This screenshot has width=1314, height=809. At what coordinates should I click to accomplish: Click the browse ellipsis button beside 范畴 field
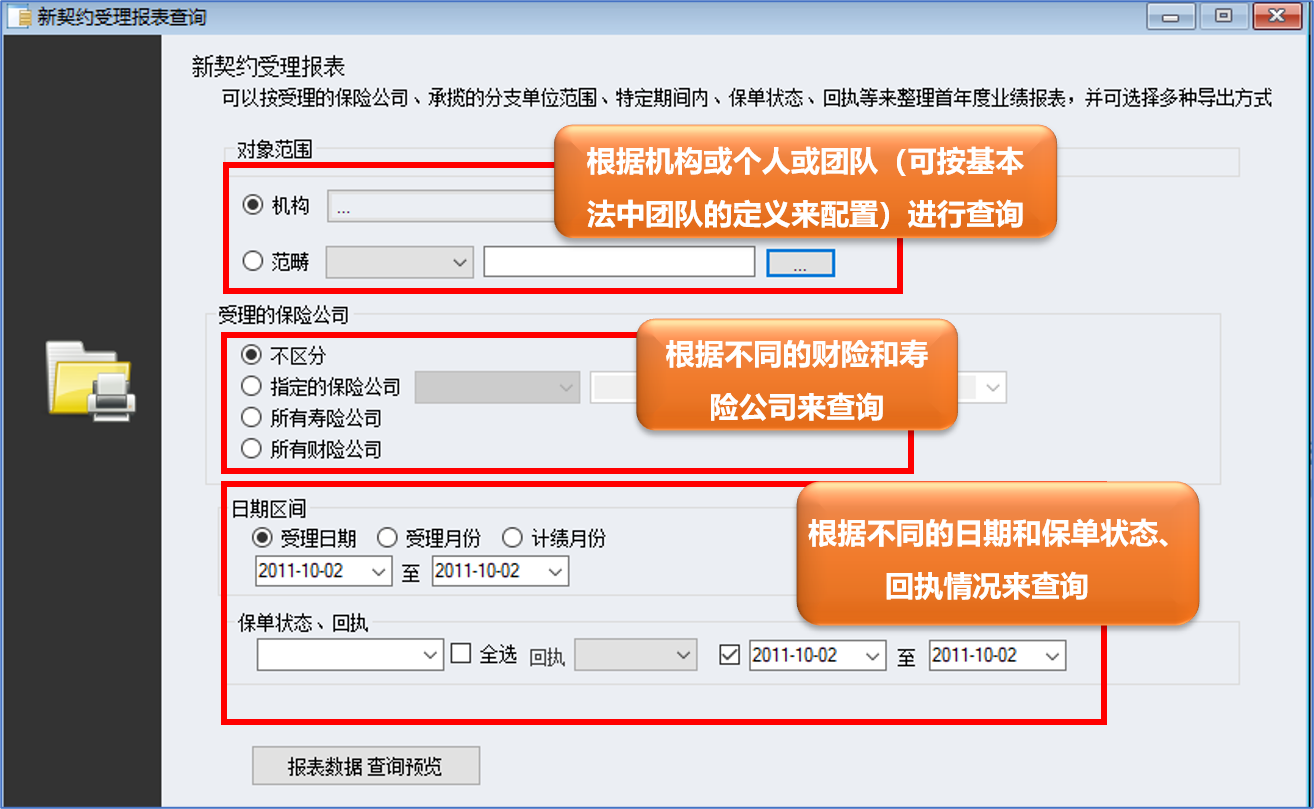coord(800,263)
